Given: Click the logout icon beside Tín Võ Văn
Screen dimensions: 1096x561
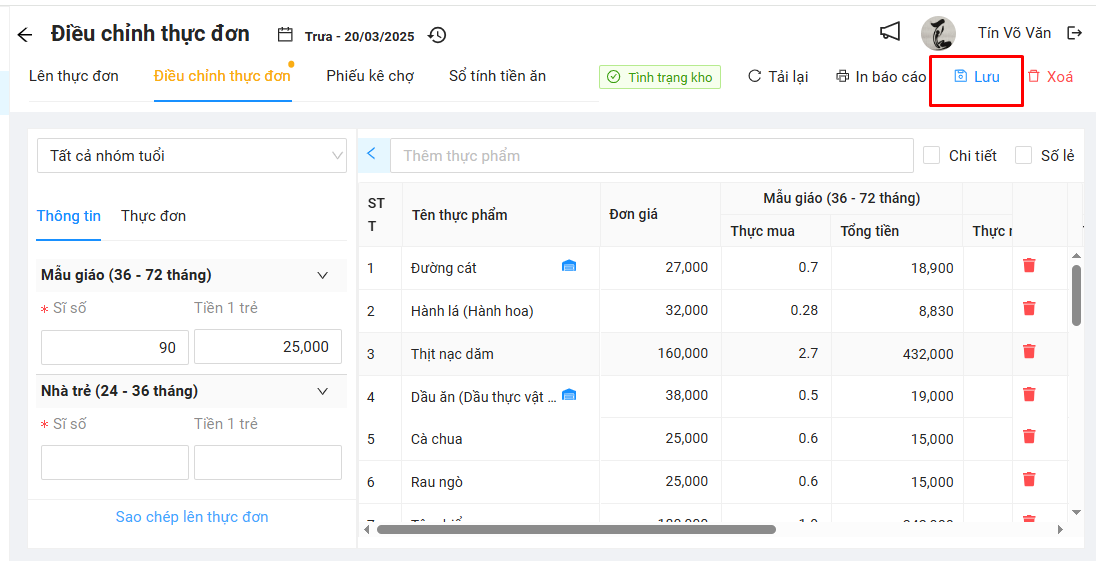Looking at the screenshot, I should point(1075,33).
